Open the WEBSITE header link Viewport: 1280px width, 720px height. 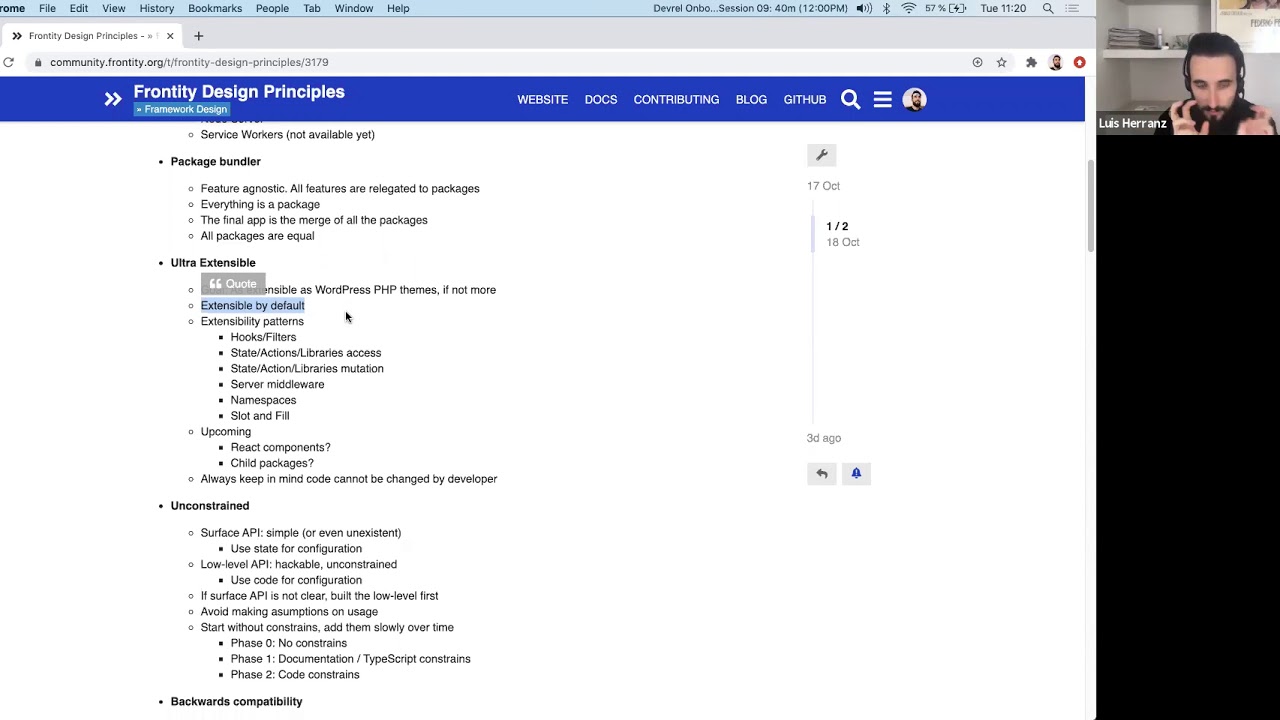[542, 99]
